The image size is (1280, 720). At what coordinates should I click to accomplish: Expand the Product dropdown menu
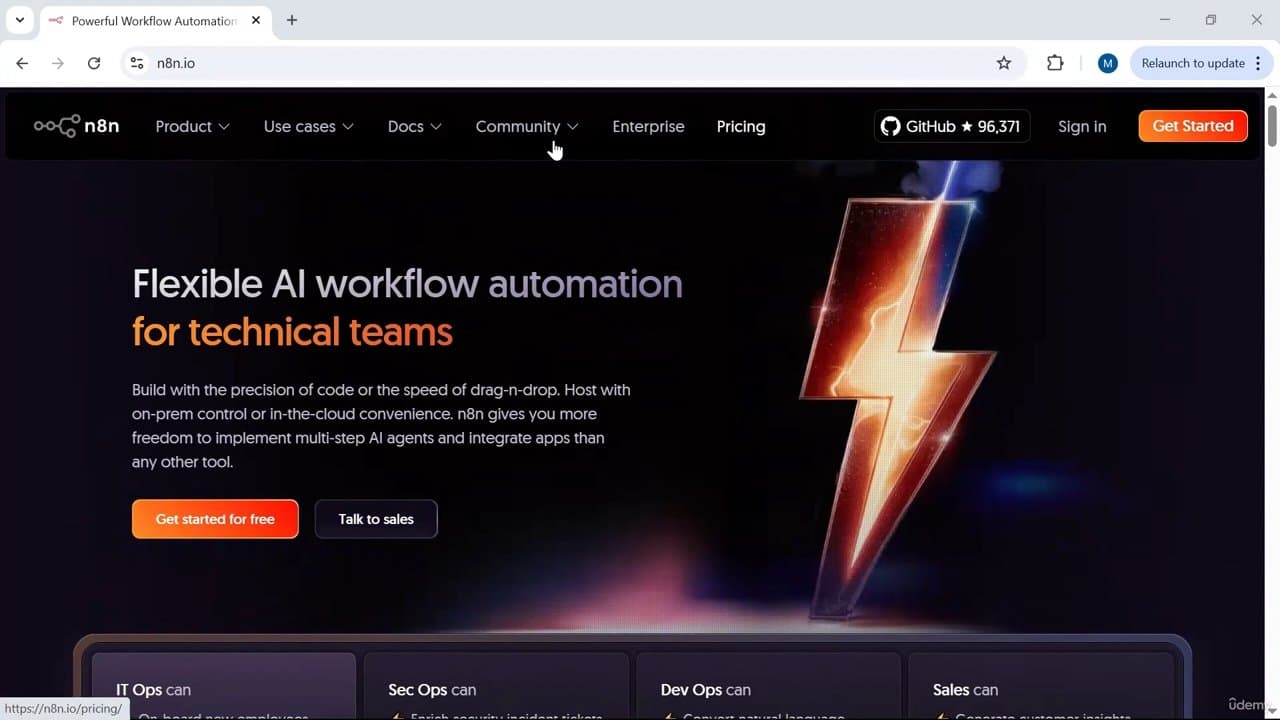(x=192, y=126)
